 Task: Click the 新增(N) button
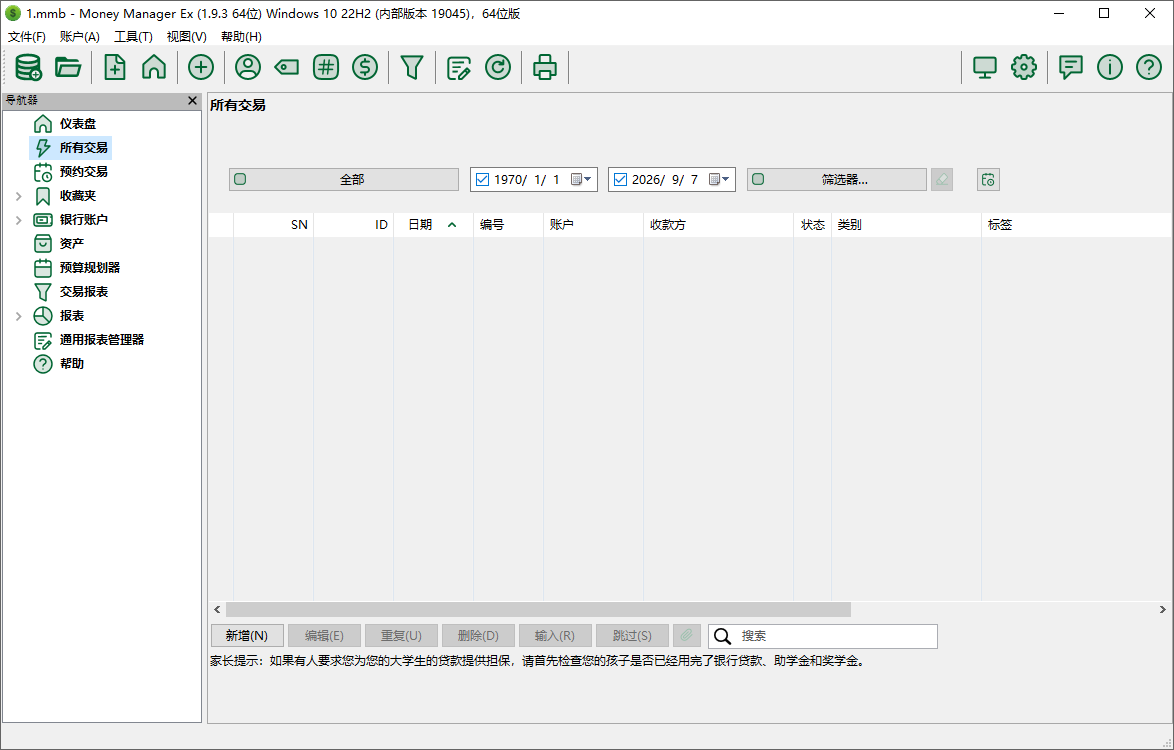[247, 635]
